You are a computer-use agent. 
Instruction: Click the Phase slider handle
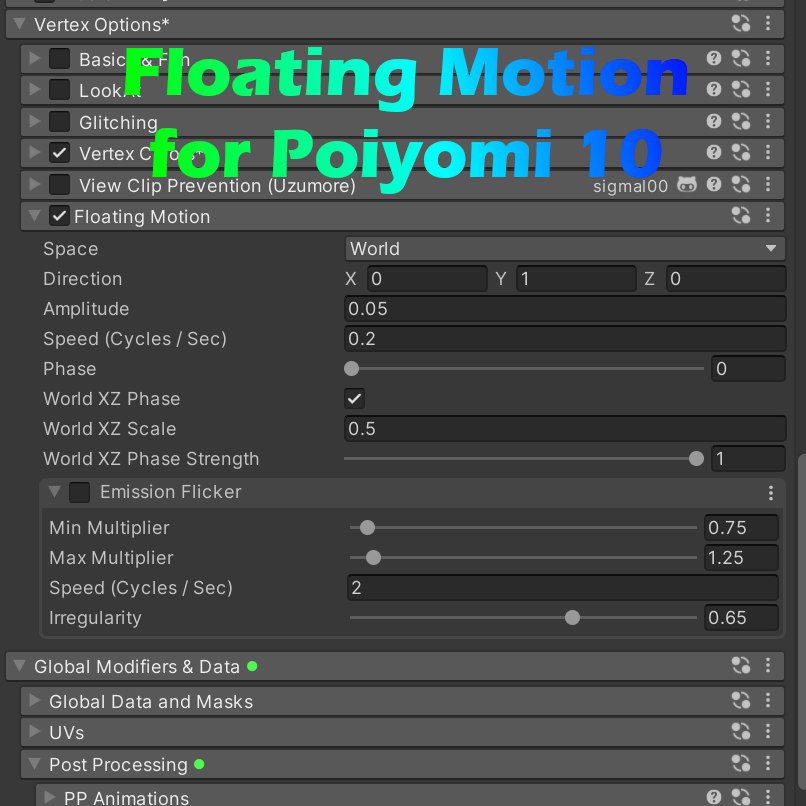click(352, 369)
